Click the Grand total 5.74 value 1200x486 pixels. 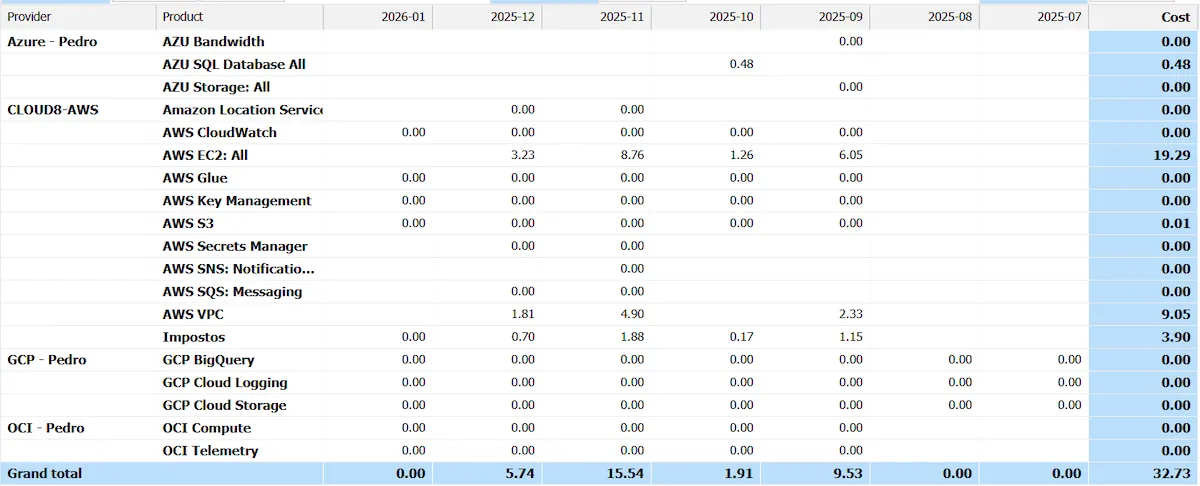coord(520,473)
